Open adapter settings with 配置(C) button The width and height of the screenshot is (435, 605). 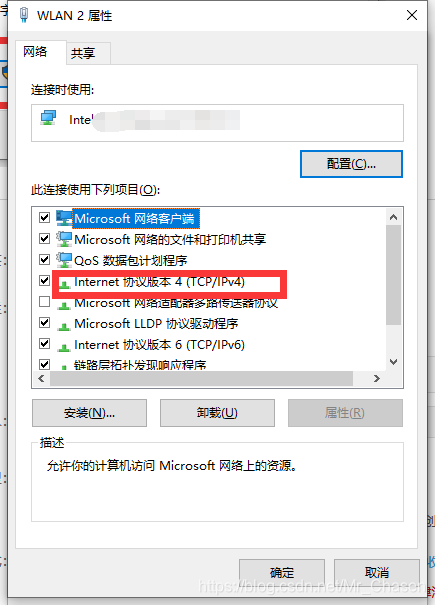[351, 164]
